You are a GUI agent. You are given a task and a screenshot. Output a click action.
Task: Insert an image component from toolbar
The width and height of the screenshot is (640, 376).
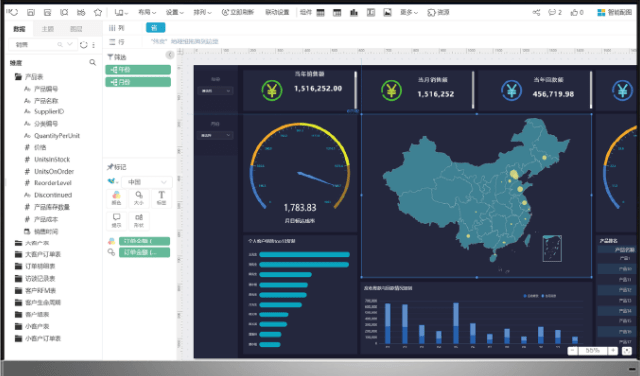(387, 13)
